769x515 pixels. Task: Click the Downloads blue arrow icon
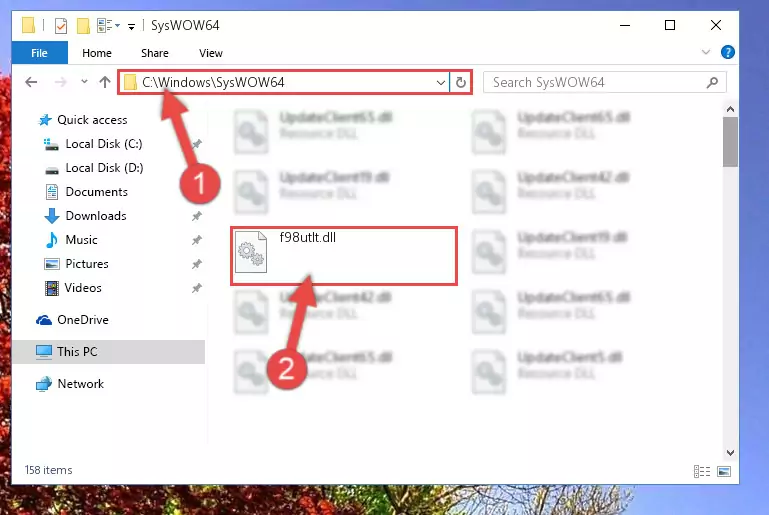(51, 216)
